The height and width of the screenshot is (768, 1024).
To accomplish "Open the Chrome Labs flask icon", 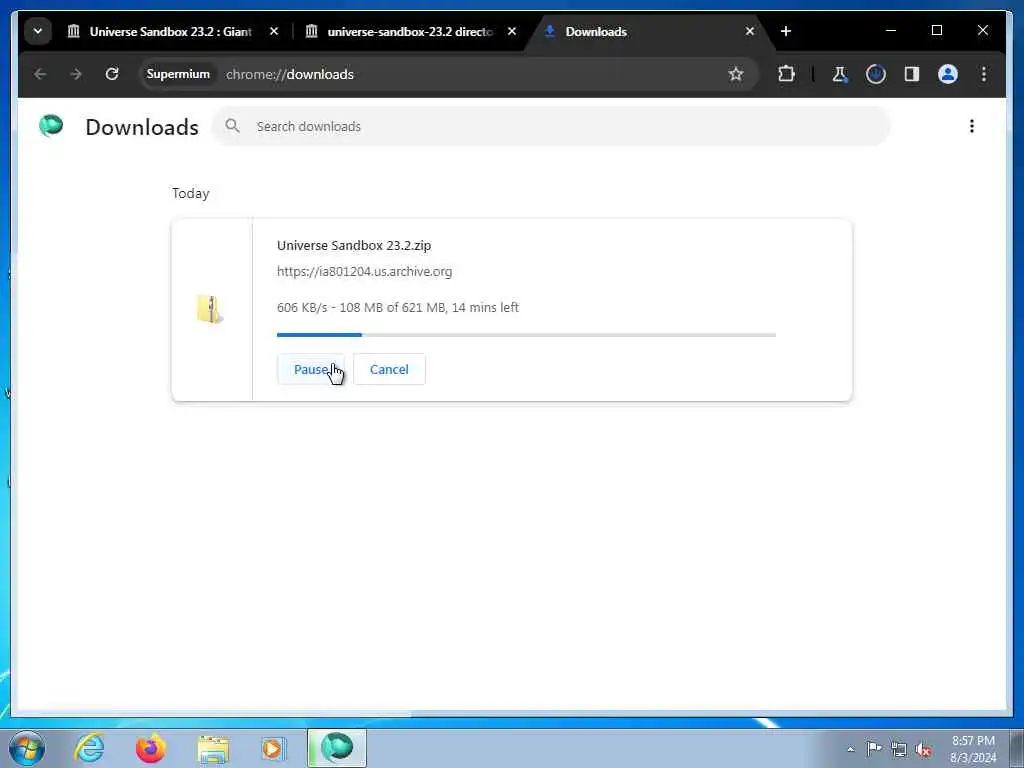I will click(x=840, y=74).
